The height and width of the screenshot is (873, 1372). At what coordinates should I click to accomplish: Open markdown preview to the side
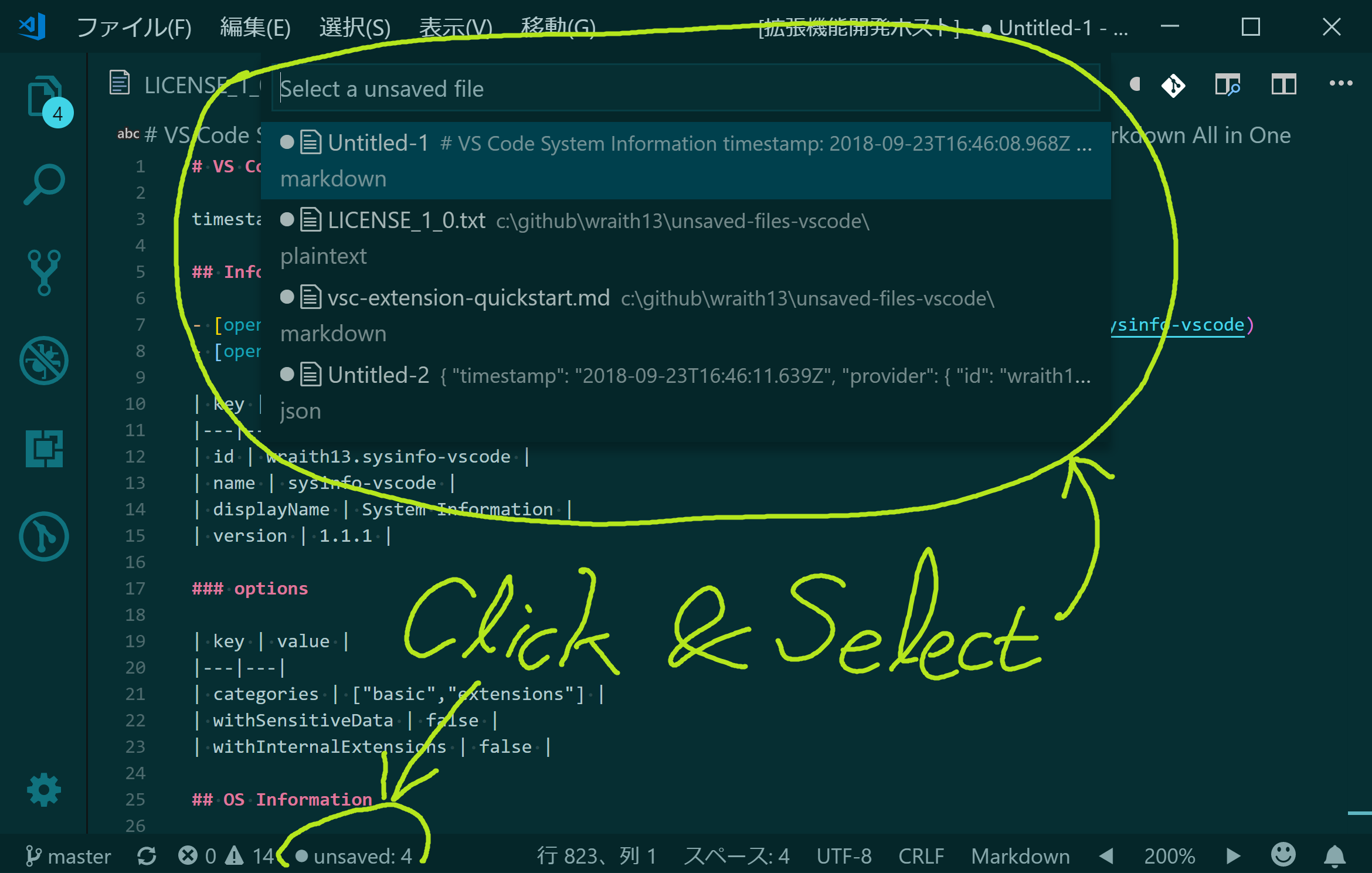1227,86
